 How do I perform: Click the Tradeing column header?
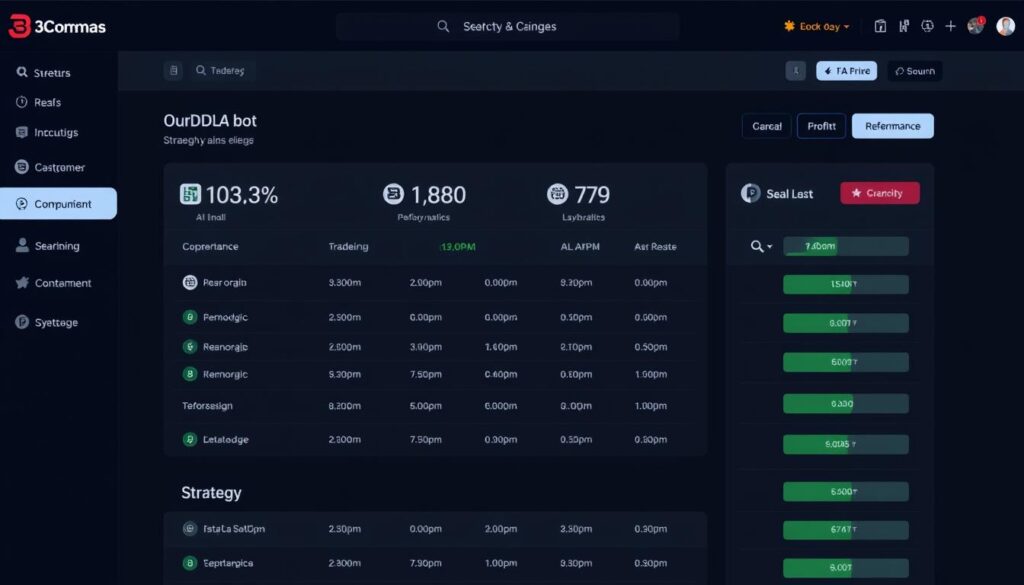click(348, 247)
